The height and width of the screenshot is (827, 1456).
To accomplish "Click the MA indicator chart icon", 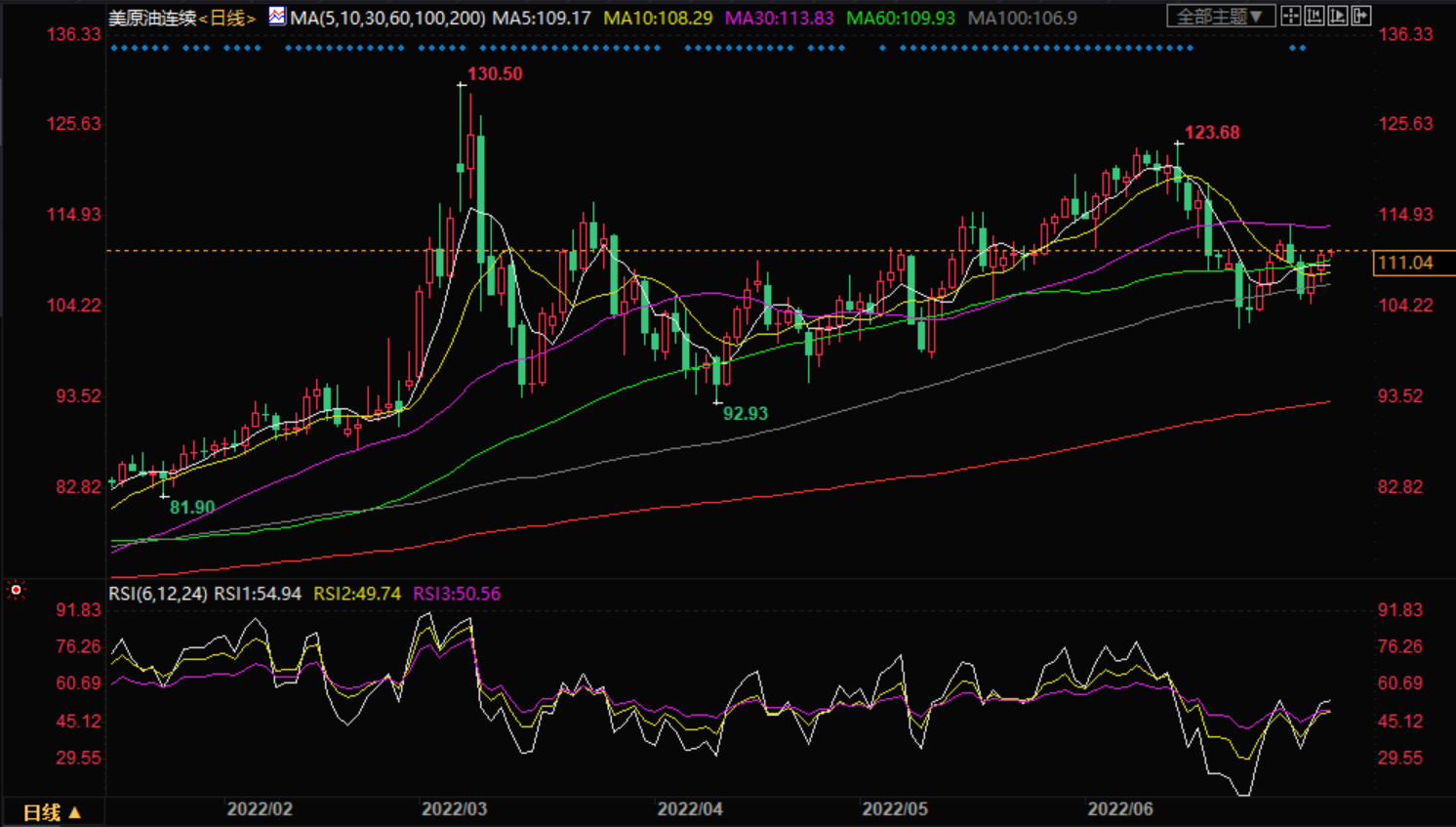I will [277, 17].
